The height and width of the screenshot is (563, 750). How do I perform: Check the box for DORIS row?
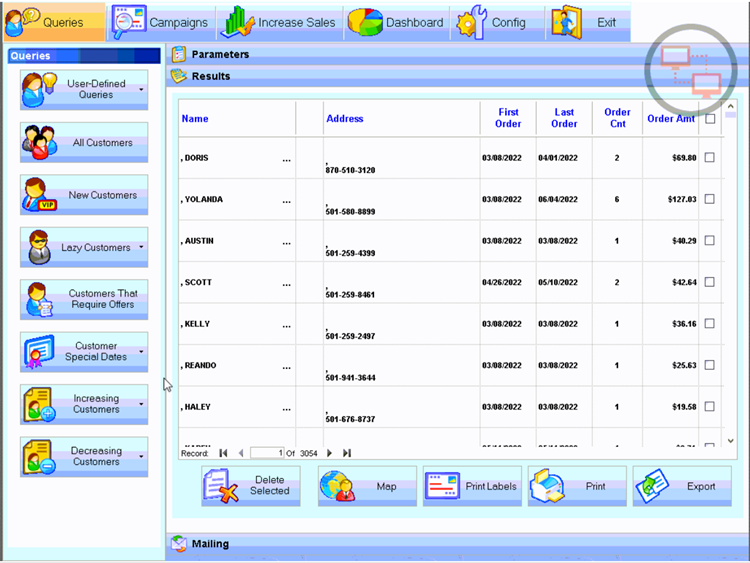(x=710, y=157)
